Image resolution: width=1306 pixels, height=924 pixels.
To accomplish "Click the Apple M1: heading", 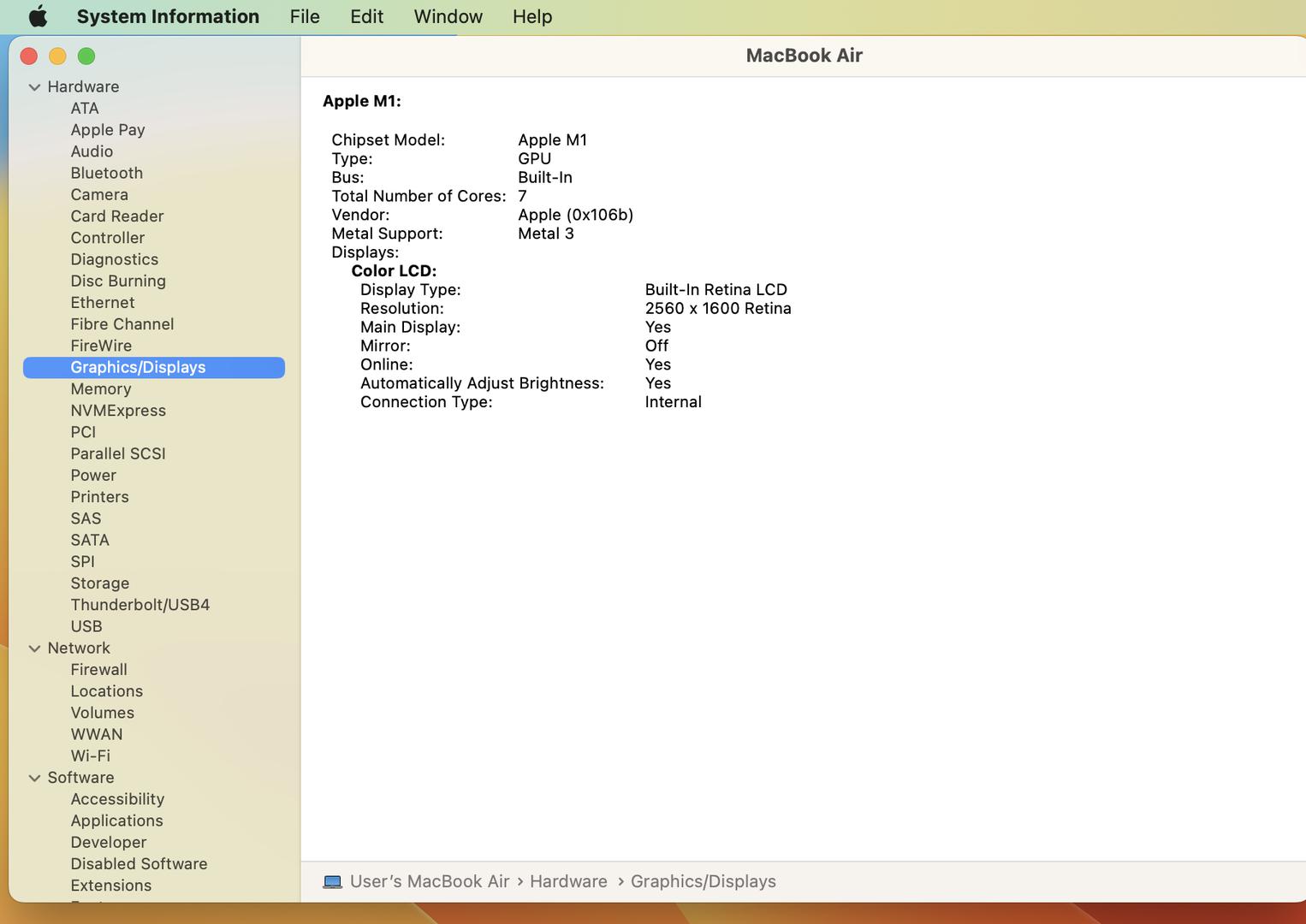I will pos(362,101).
